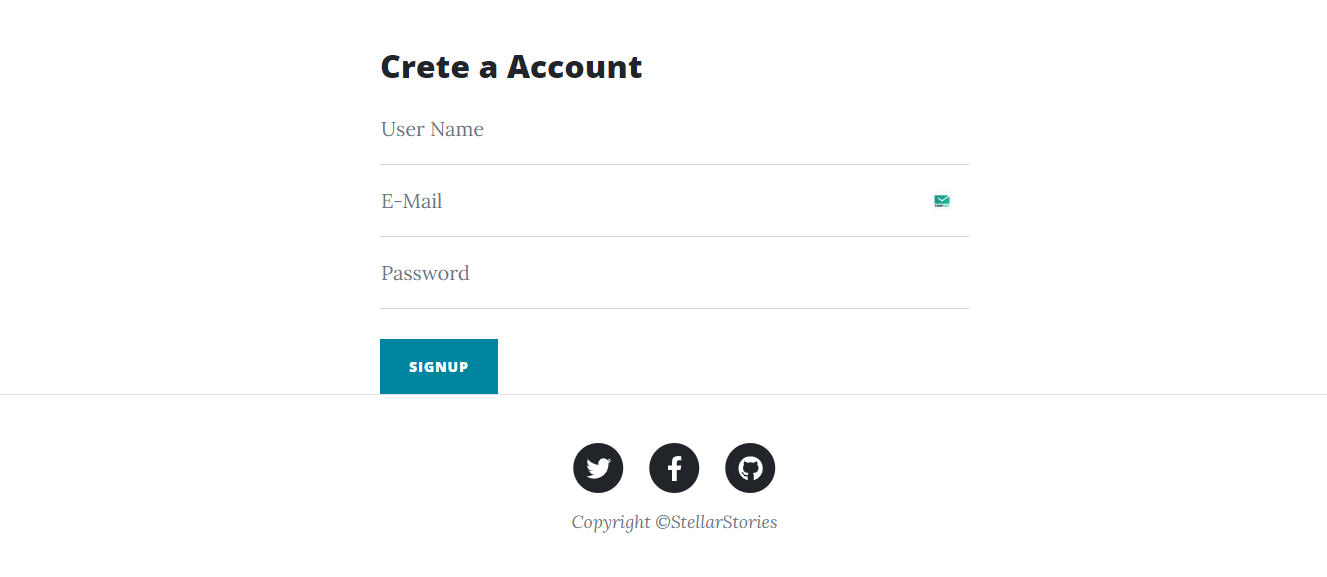Open the Facebook social link
Screen dimensions: 1327x577
tap(674, 468)
